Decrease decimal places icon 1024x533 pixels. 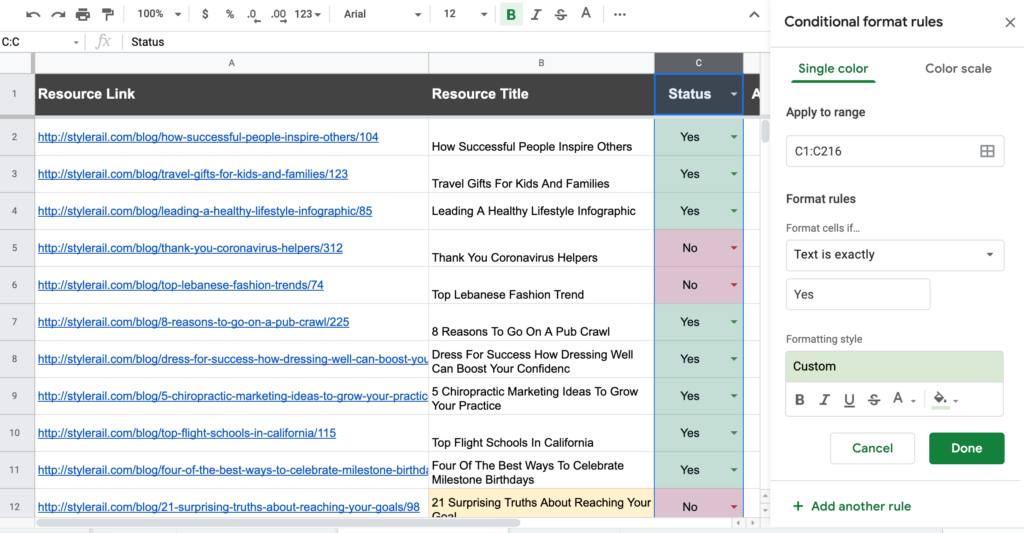coord(253,14)
